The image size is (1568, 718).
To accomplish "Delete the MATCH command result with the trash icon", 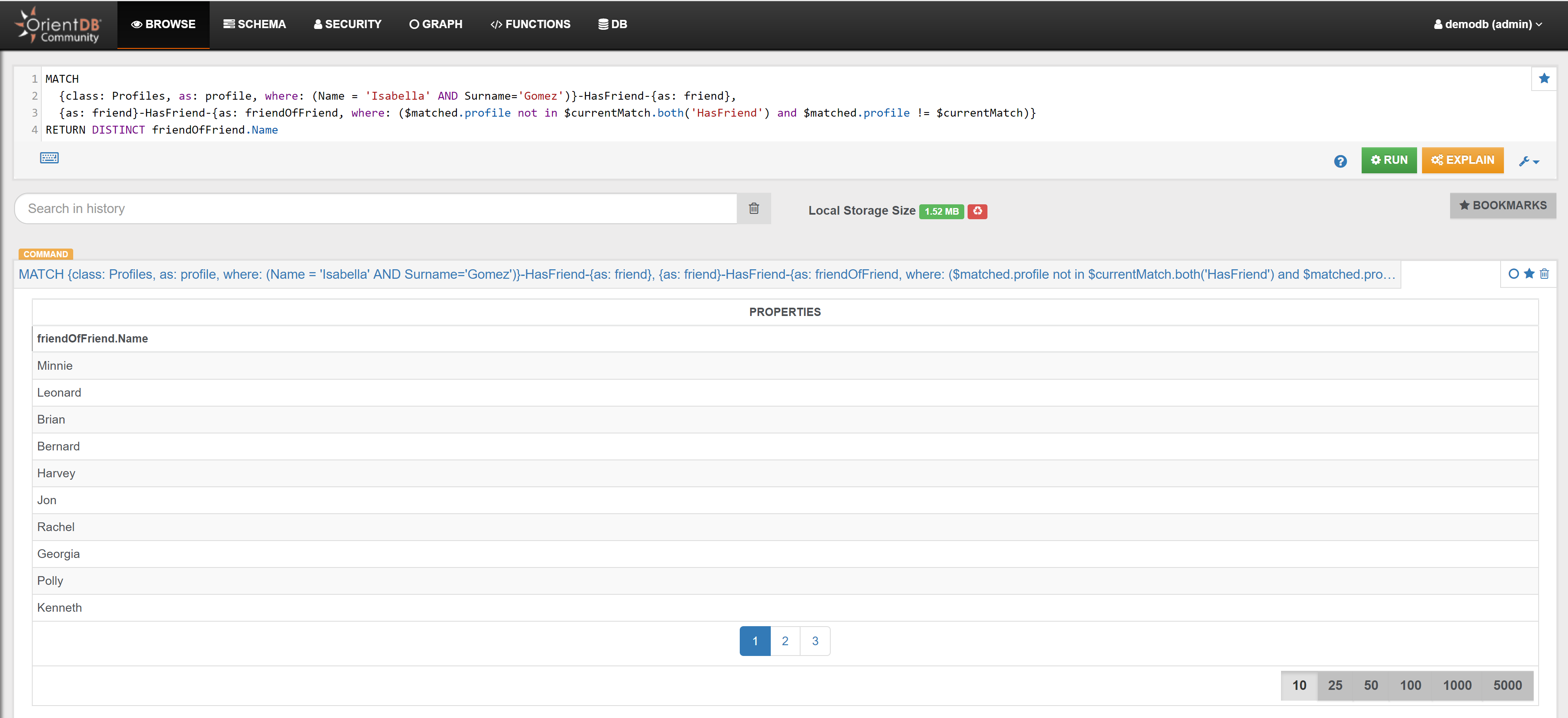I will [1544, 274].
